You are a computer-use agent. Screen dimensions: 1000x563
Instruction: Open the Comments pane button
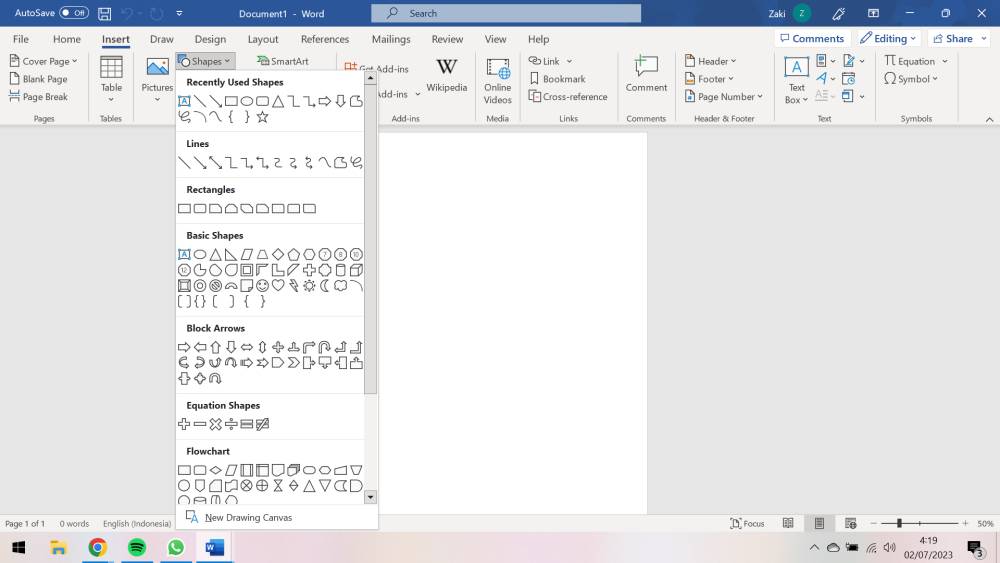pos(812,38)
